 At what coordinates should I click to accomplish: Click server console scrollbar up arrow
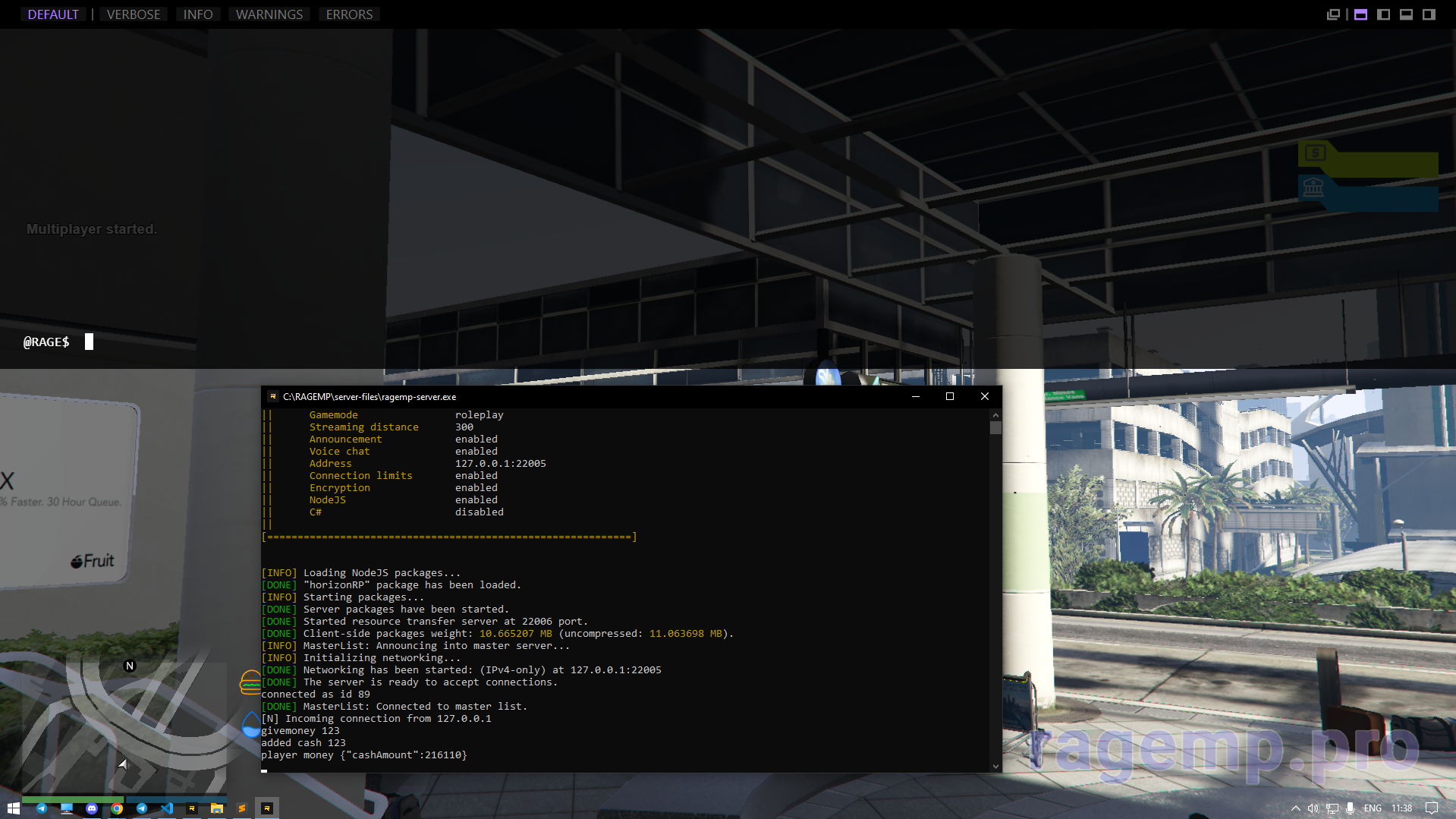[x=995, y=415]
